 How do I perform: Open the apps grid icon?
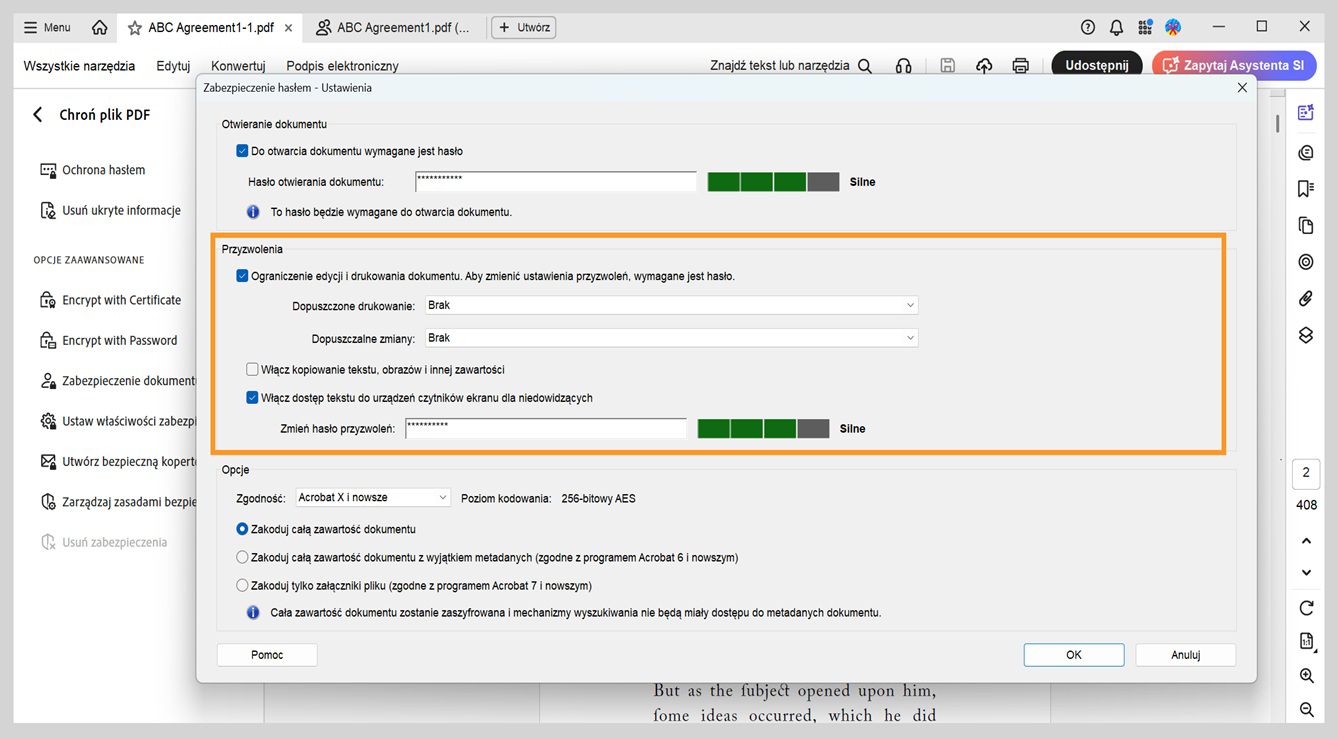pos(1145,27)
